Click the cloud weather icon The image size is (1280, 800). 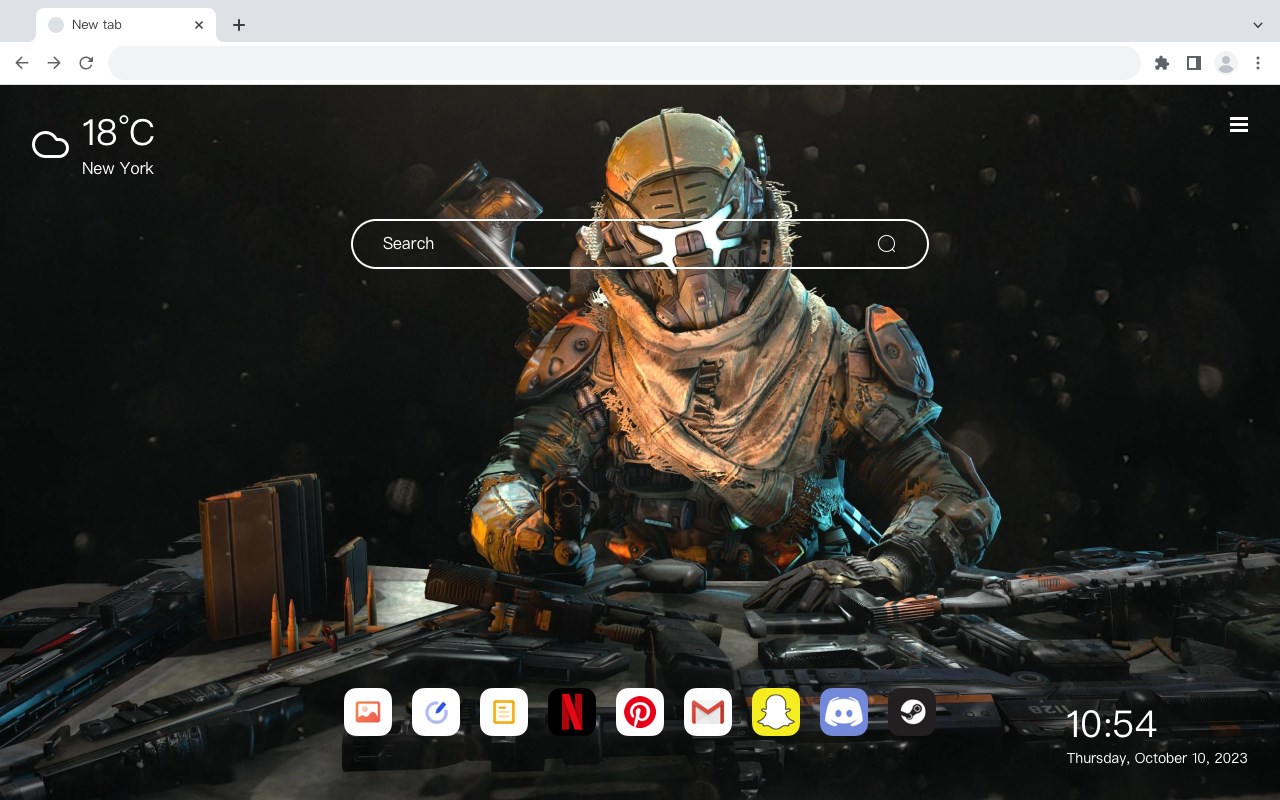50,146
